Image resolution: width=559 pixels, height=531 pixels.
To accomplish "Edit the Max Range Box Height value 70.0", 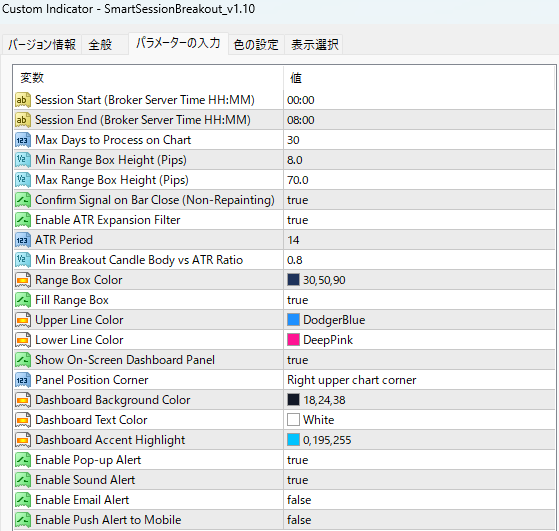I will click(420, 180).
